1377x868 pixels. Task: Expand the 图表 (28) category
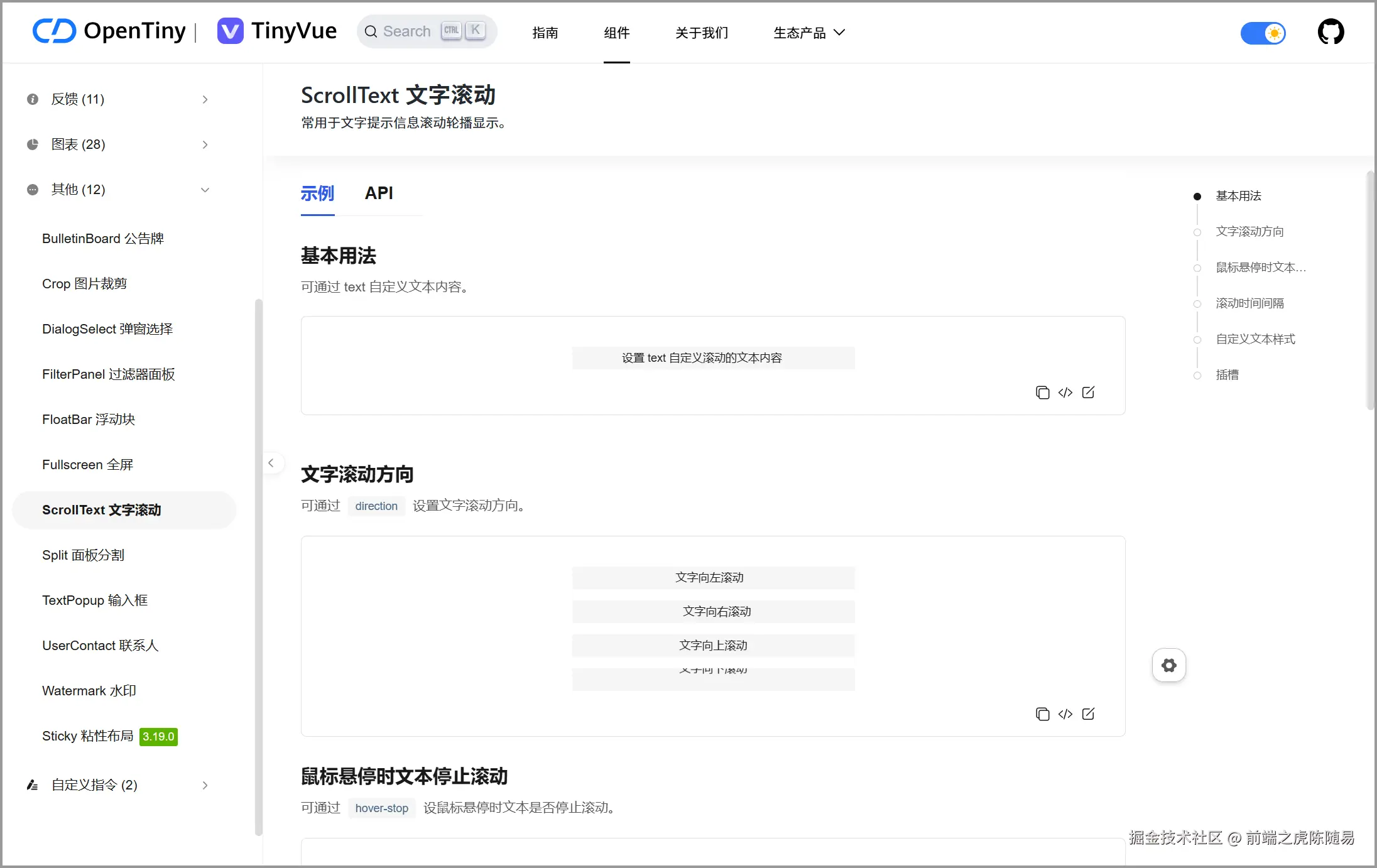tap(204, 144)
